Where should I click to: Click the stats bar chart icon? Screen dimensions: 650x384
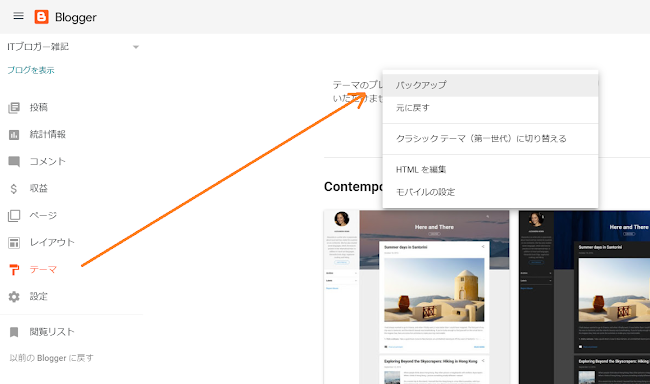(x=14, y=135)
